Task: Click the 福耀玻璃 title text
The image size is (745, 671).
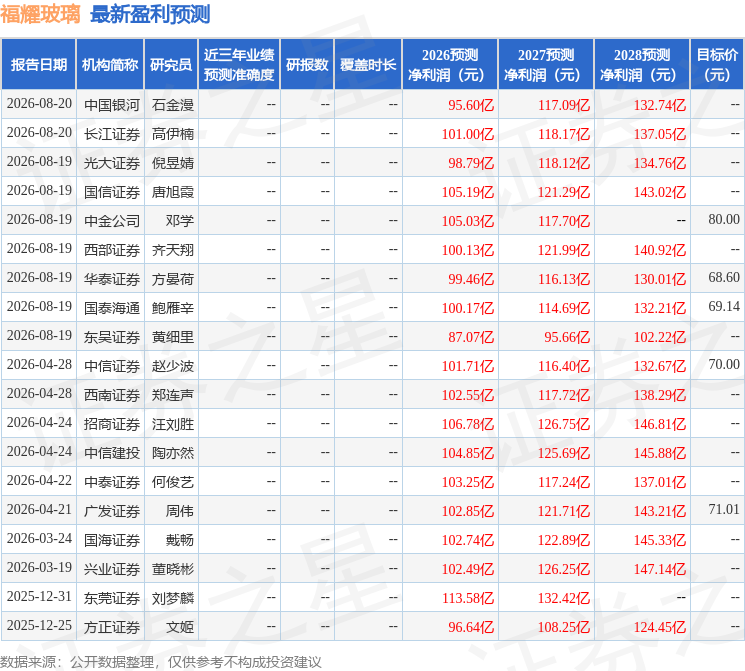Action: (x=40, y=14)
